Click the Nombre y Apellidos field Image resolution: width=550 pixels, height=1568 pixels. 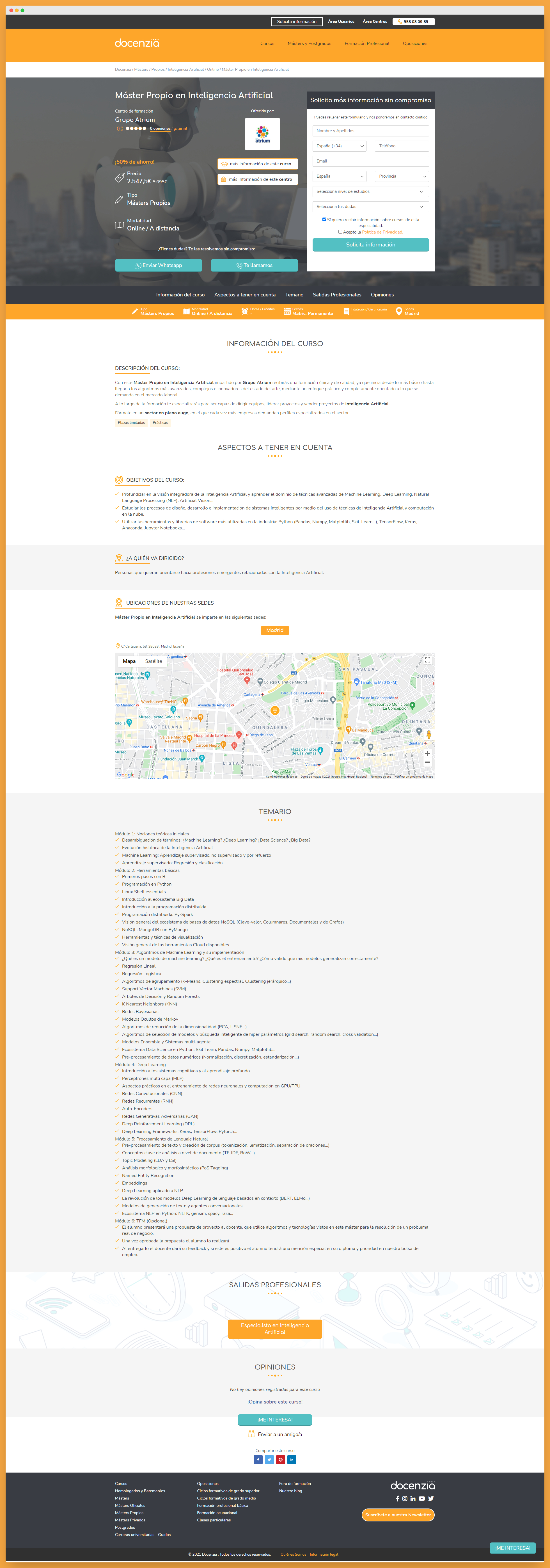coord(370,131)
